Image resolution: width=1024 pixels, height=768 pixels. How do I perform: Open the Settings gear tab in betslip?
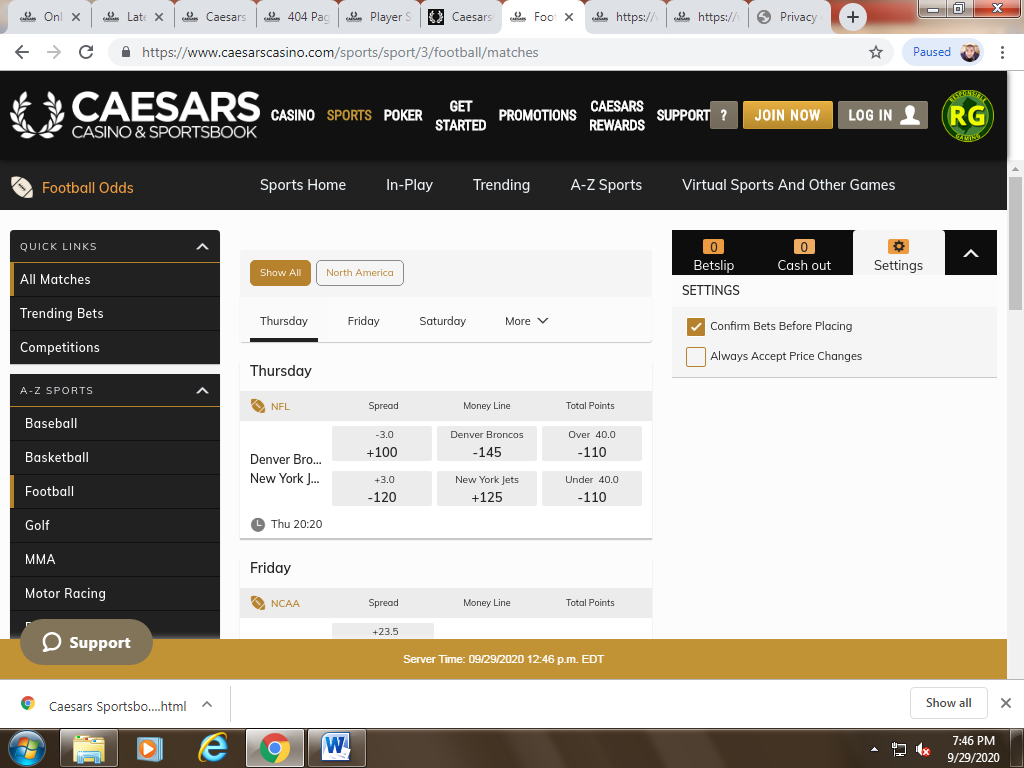[x=898, y=255]
